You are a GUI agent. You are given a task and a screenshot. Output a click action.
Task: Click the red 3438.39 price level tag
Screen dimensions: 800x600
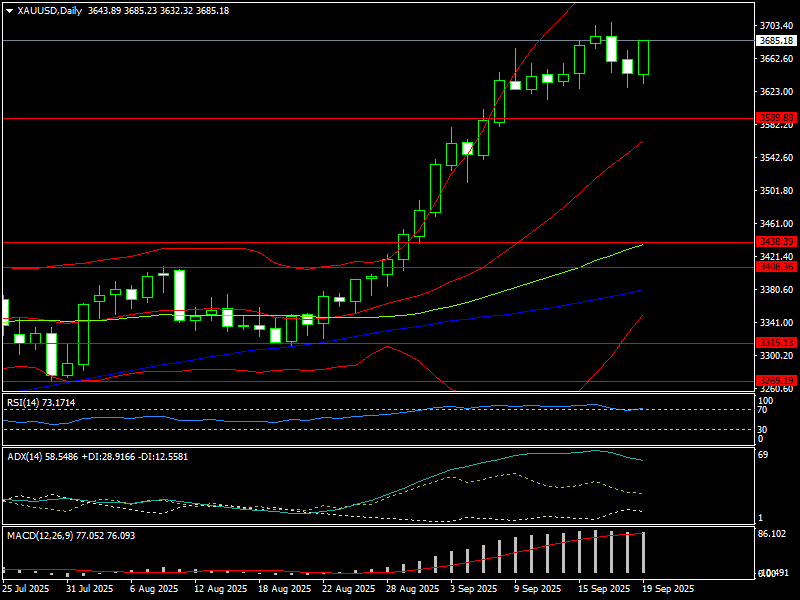[775, 242]
